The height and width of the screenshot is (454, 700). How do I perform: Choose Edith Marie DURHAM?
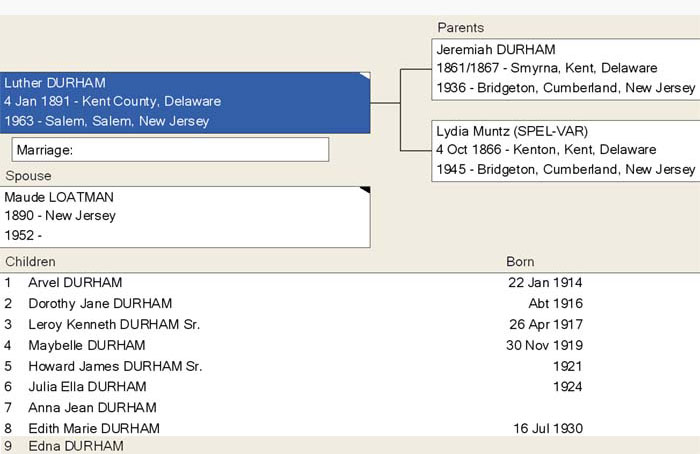[x=94, y=429]
